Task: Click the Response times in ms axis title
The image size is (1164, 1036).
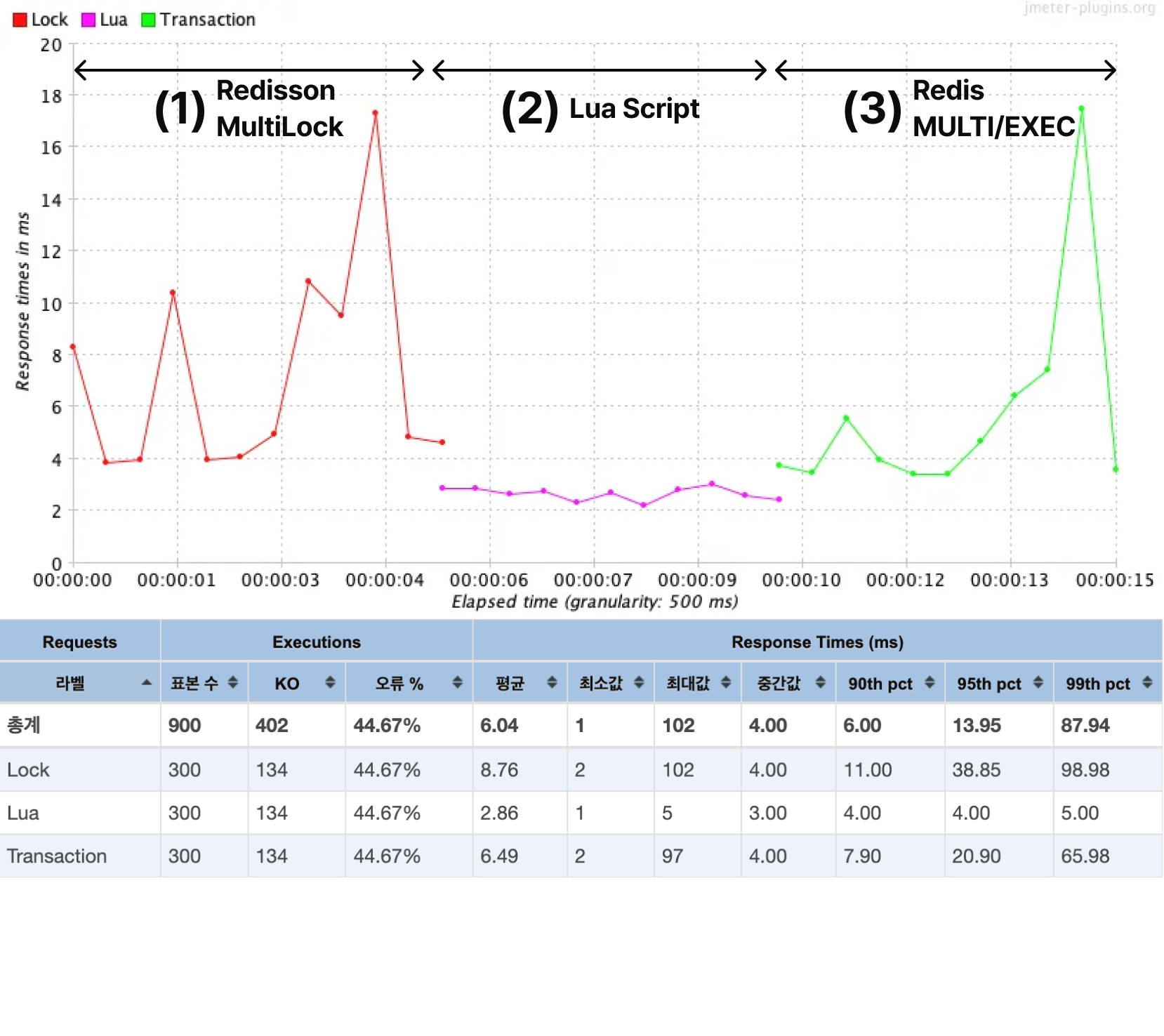Action: coord(22,301)
